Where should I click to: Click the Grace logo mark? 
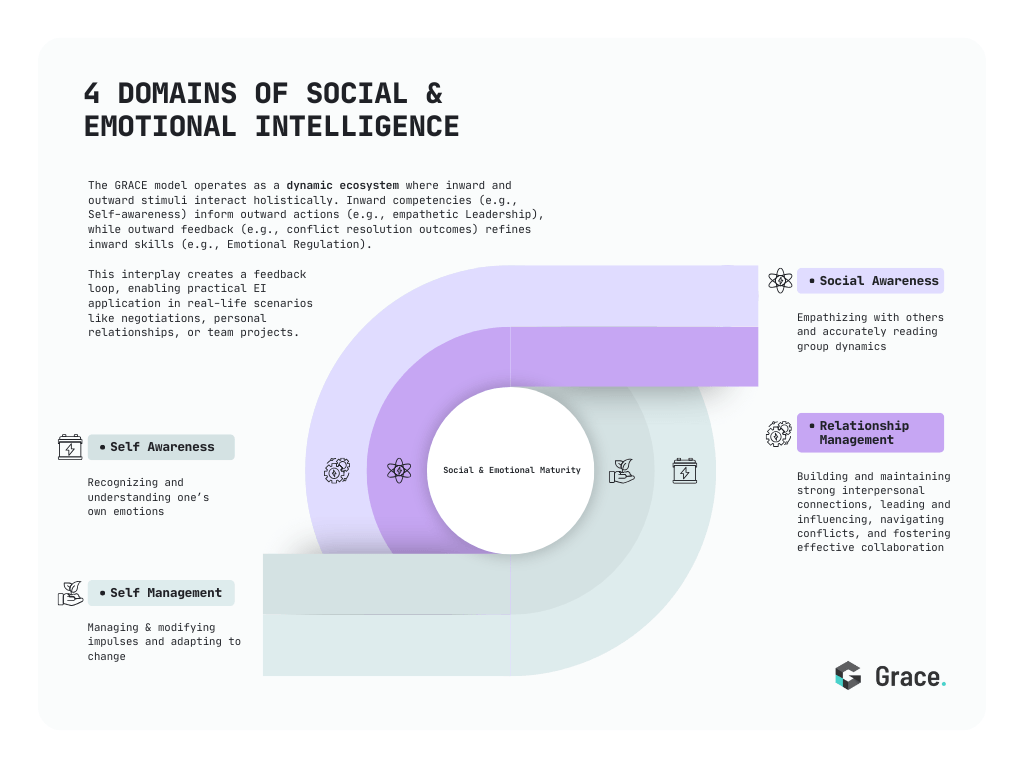pyautogui.click(x=848, y=676)
